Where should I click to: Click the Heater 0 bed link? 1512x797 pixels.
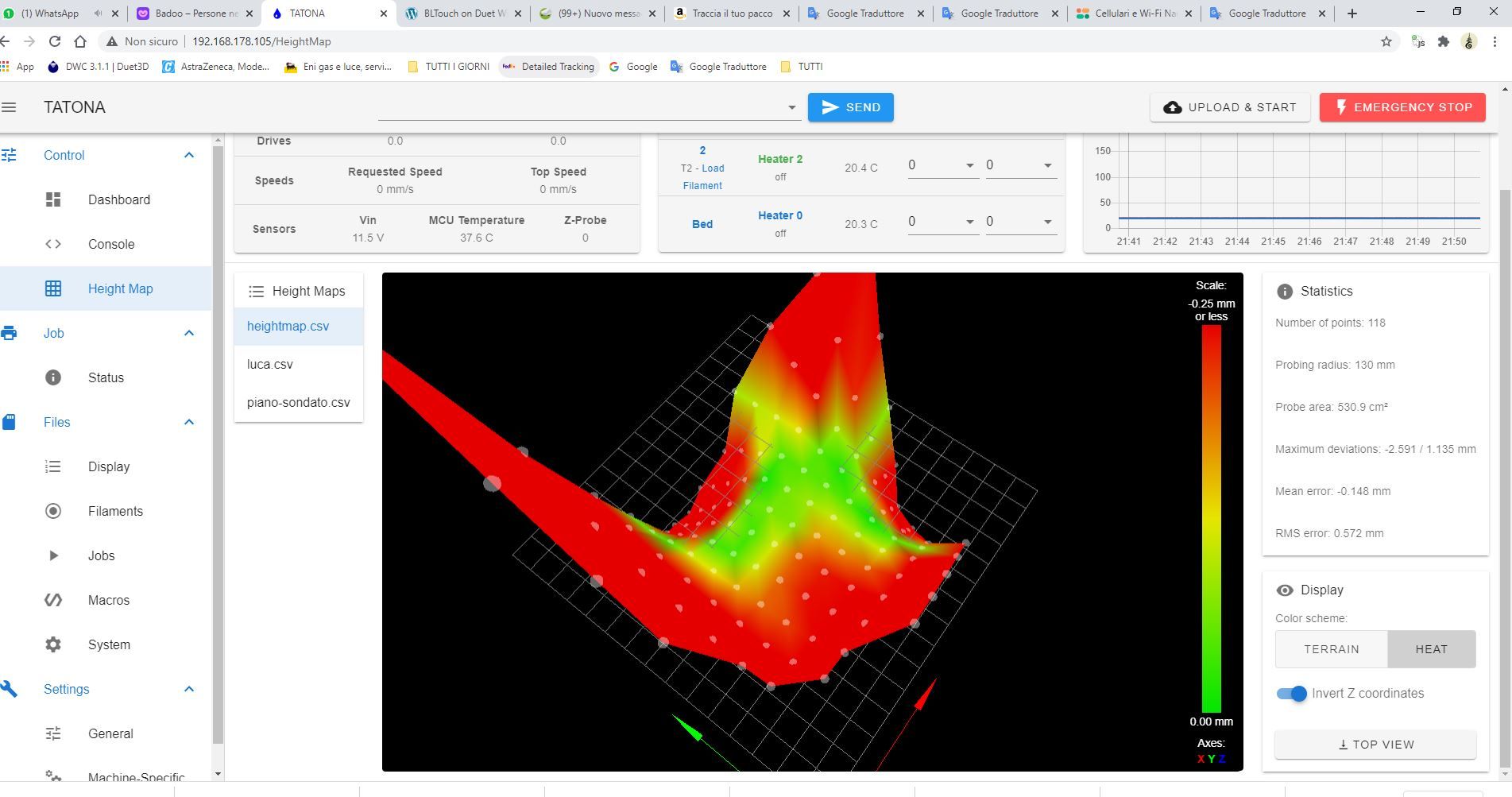(x=780, y=215)
